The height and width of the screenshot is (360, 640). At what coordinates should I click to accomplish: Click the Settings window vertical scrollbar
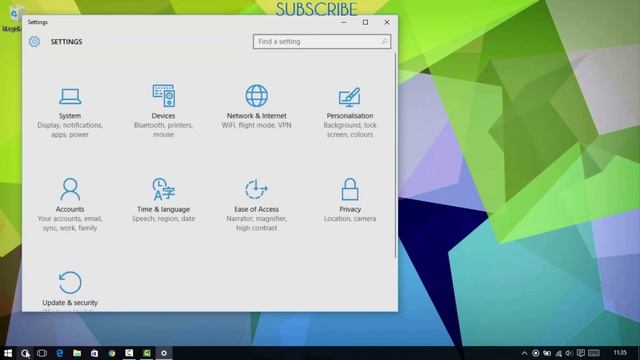(395, 155)
